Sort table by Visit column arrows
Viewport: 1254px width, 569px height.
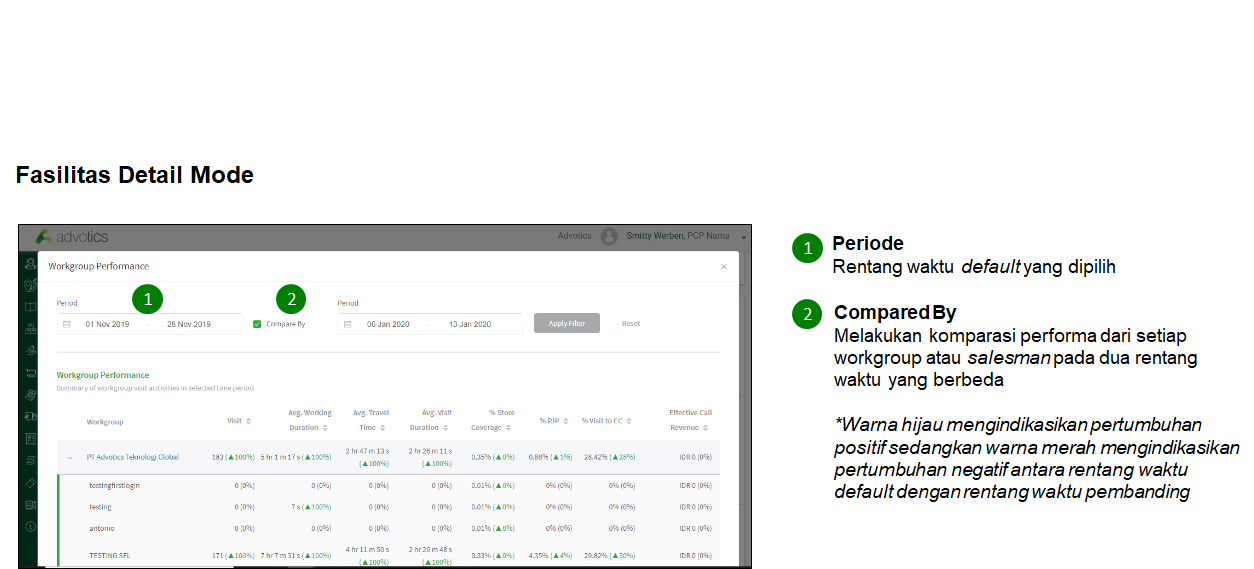(x=248, y=421)
